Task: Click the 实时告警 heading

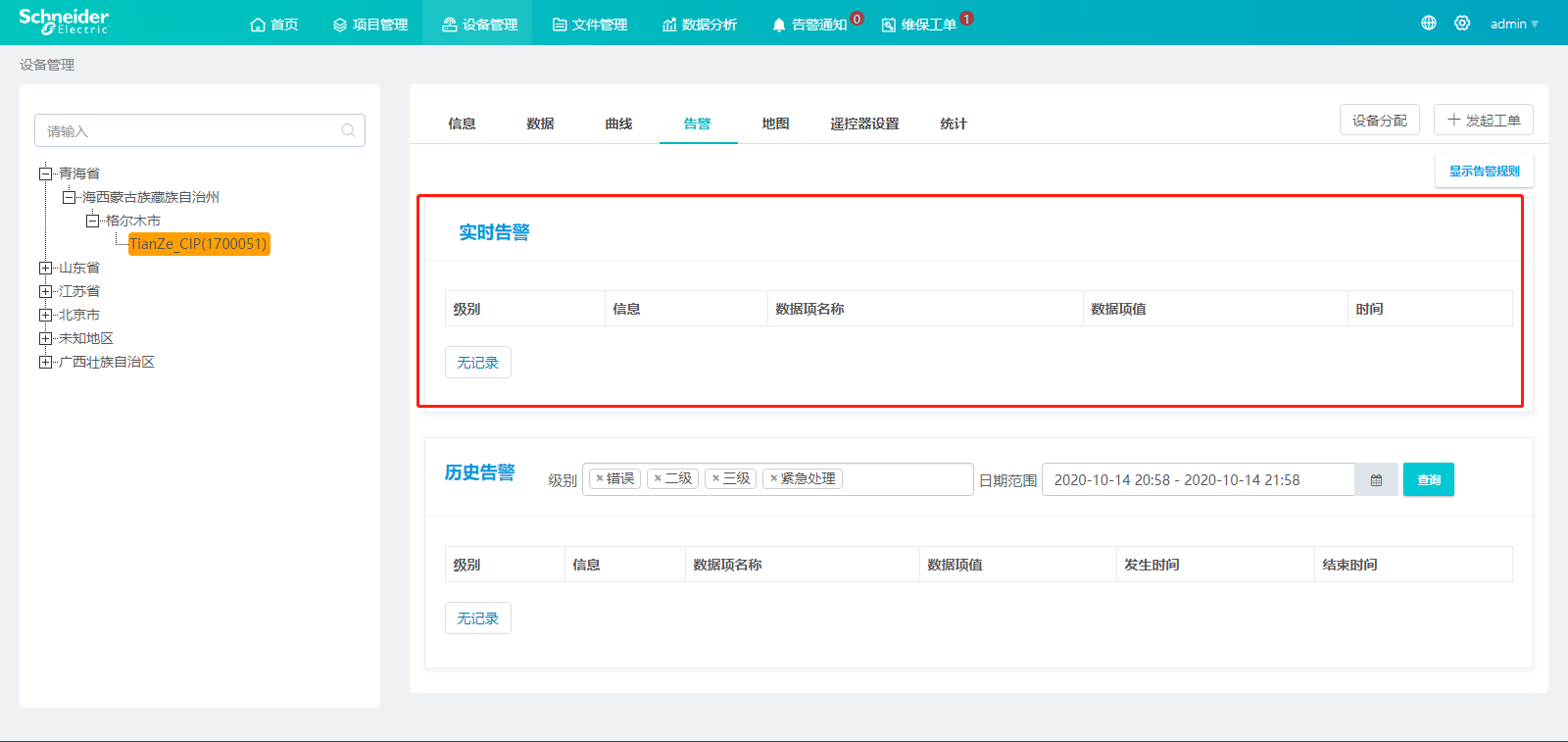Action: pyautogui.click(x=494, y=232)
